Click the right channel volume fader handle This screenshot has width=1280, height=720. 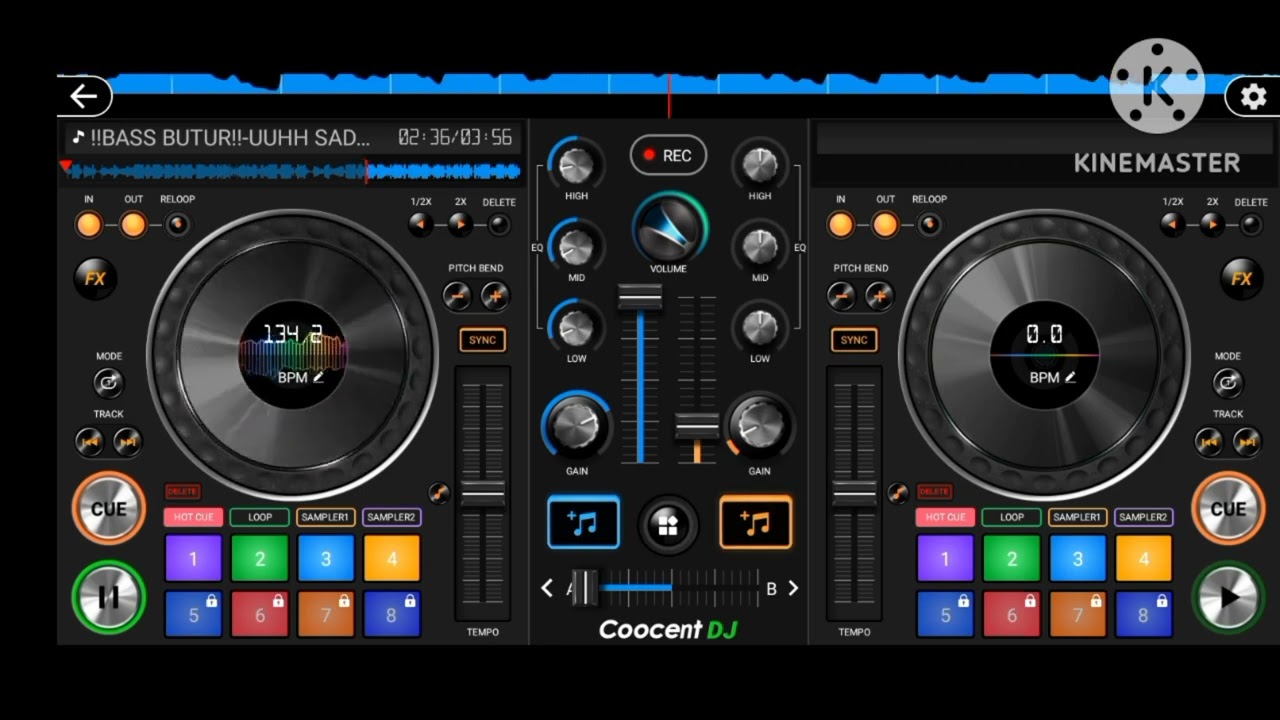[x=697, y=427]
